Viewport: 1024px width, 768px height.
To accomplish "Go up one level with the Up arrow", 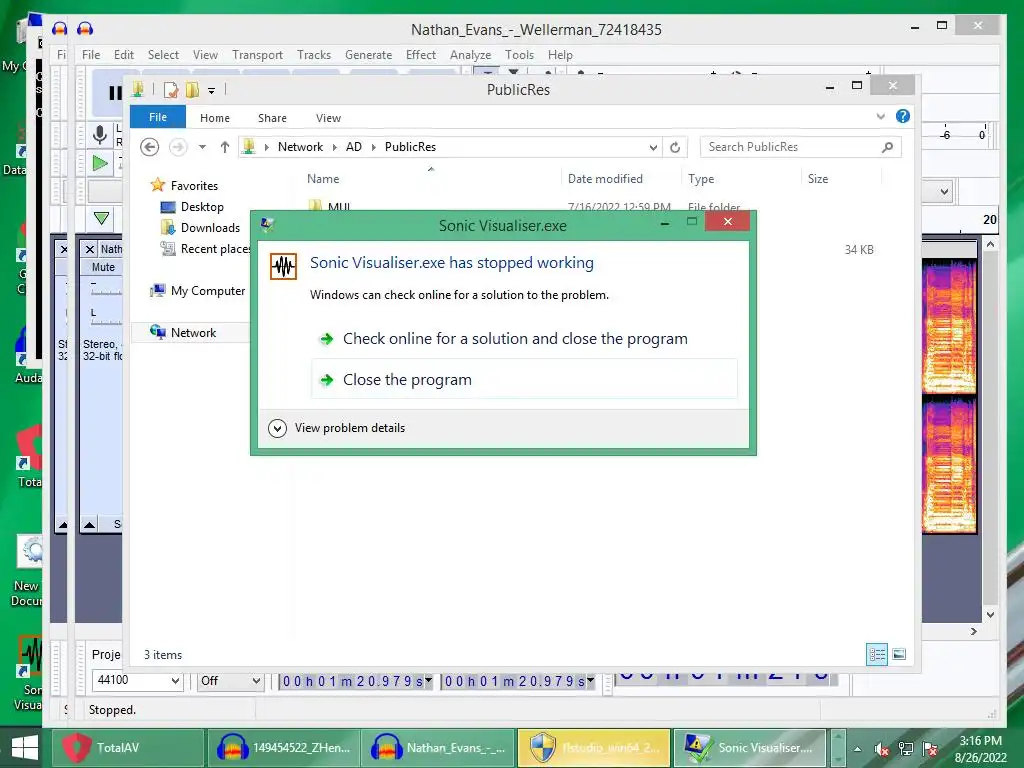I will click(225, 147).
